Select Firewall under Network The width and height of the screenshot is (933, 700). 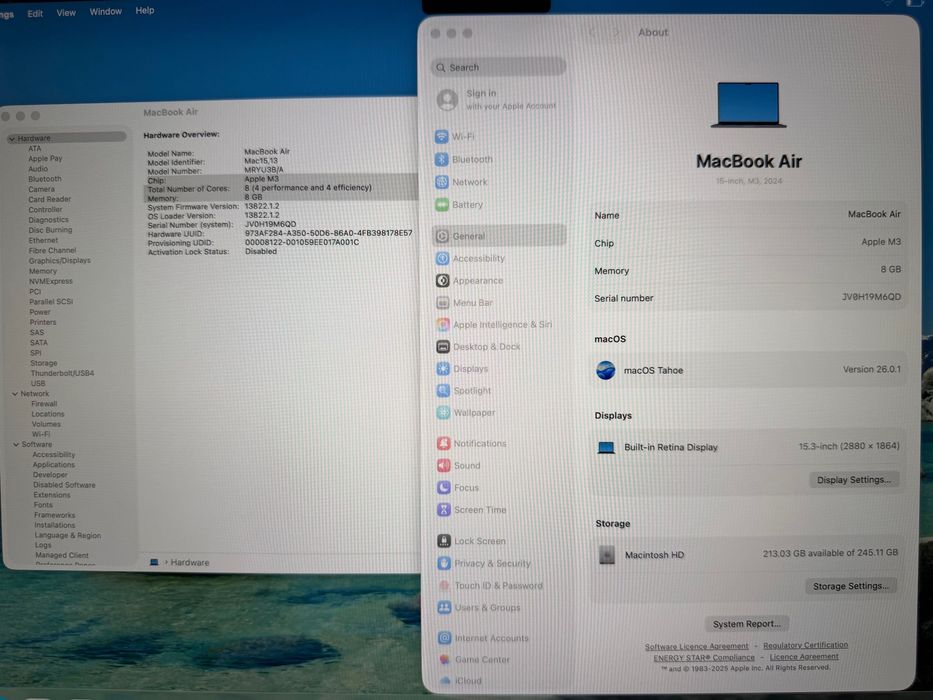[x=44, y=404]
